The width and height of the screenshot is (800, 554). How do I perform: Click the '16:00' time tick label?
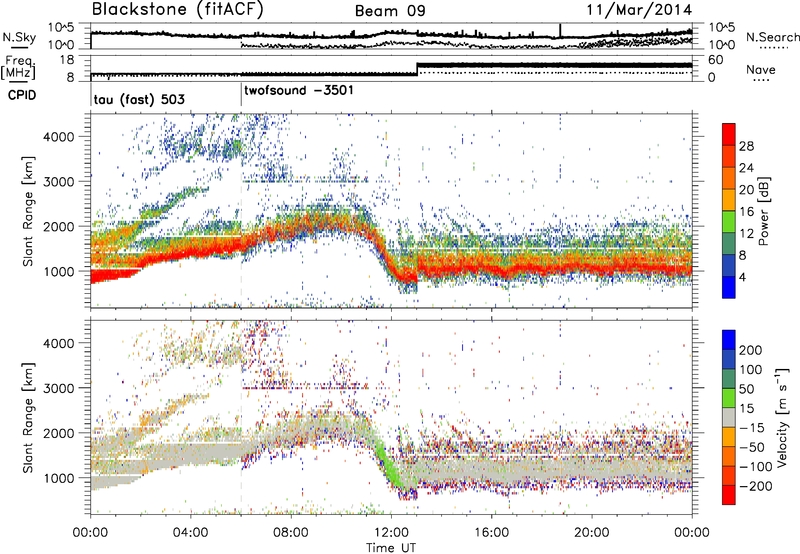(491, 533)
